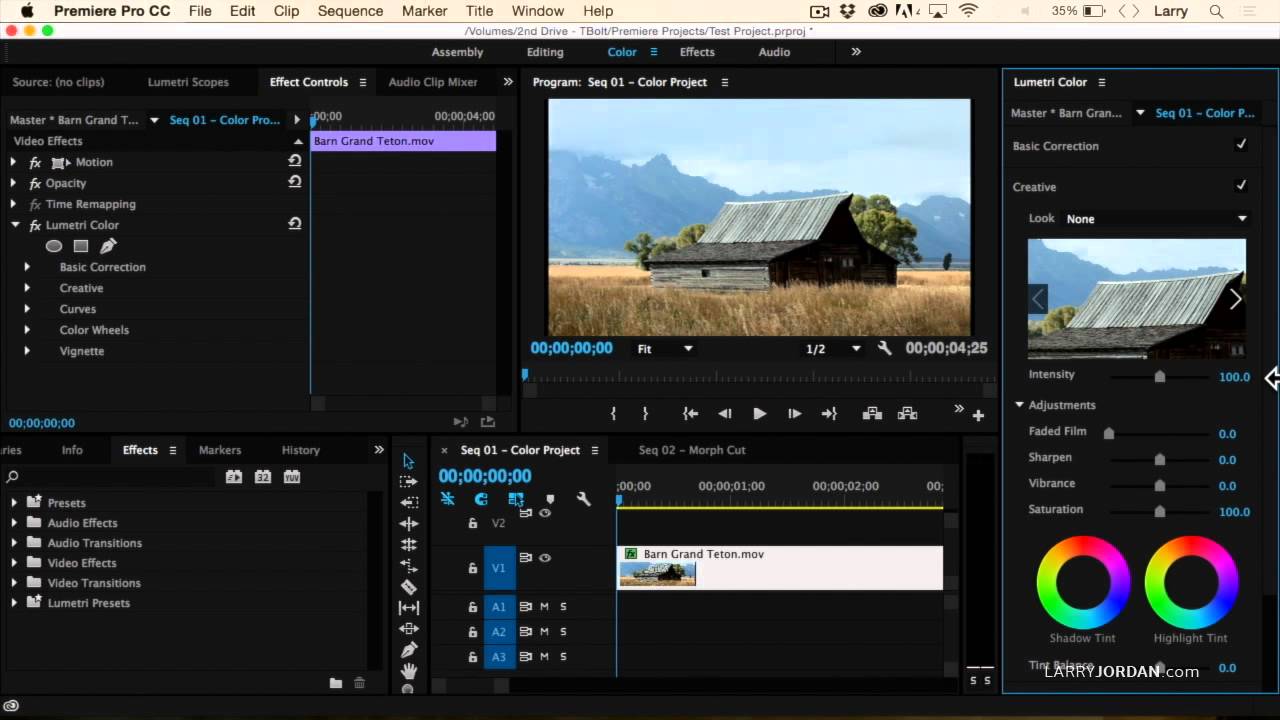Collapse the Lumetri Color effect in Effect Controls
Image resolution: width=1280 pixels, height=720 pixels.
point(14,224)
